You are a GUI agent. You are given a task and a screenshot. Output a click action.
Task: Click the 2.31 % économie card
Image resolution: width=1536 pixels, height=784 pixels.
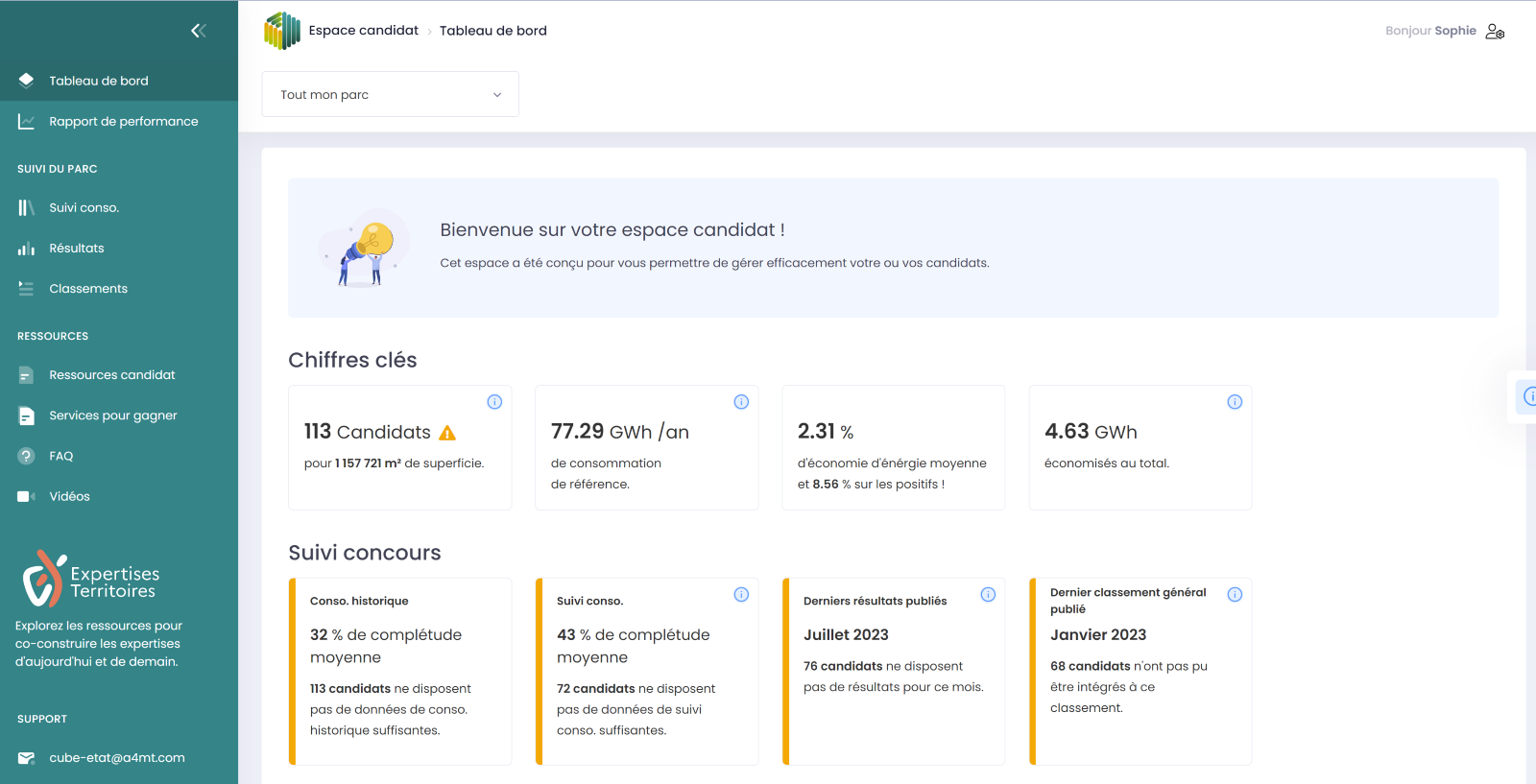tap(894, 447)
